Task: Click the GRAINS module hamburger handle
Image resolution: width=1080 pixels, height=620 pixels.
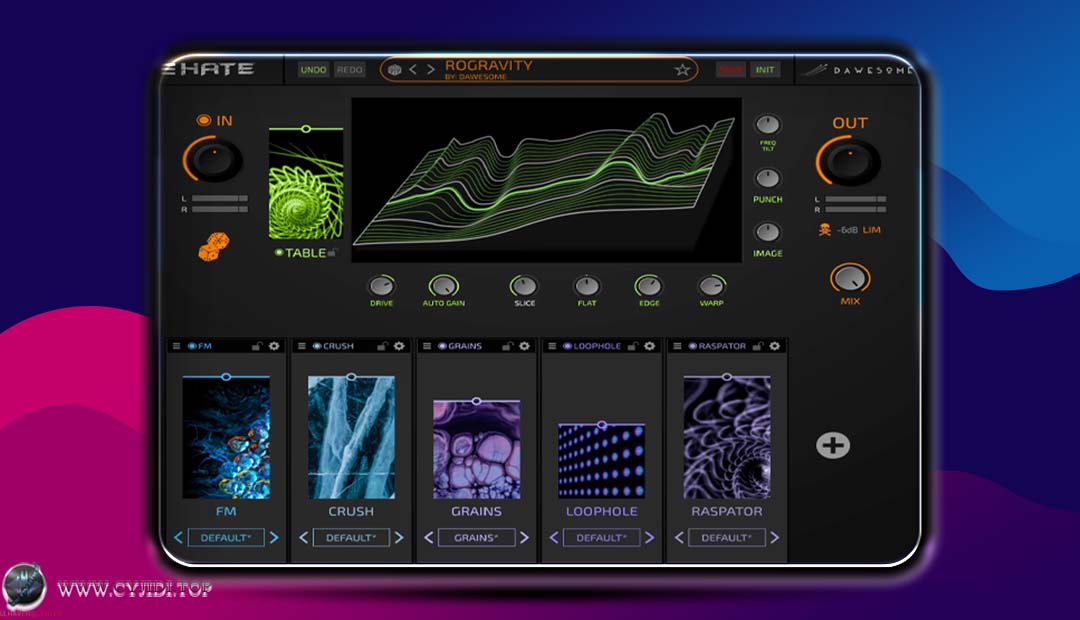Action: coord(426,346)
